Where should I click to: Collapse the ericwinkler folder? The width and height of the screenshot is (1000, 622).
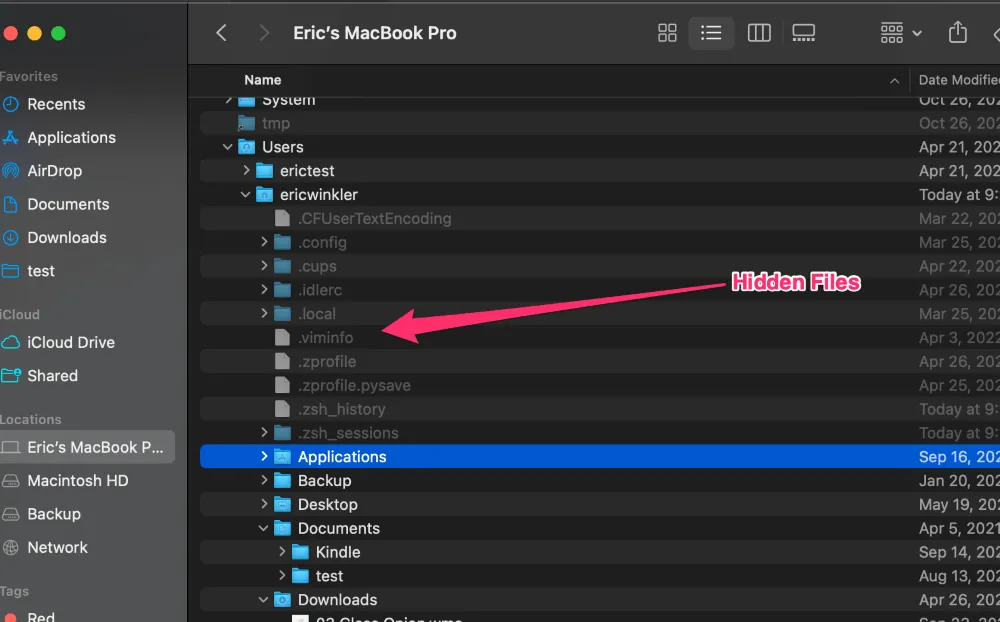point(246,195)
